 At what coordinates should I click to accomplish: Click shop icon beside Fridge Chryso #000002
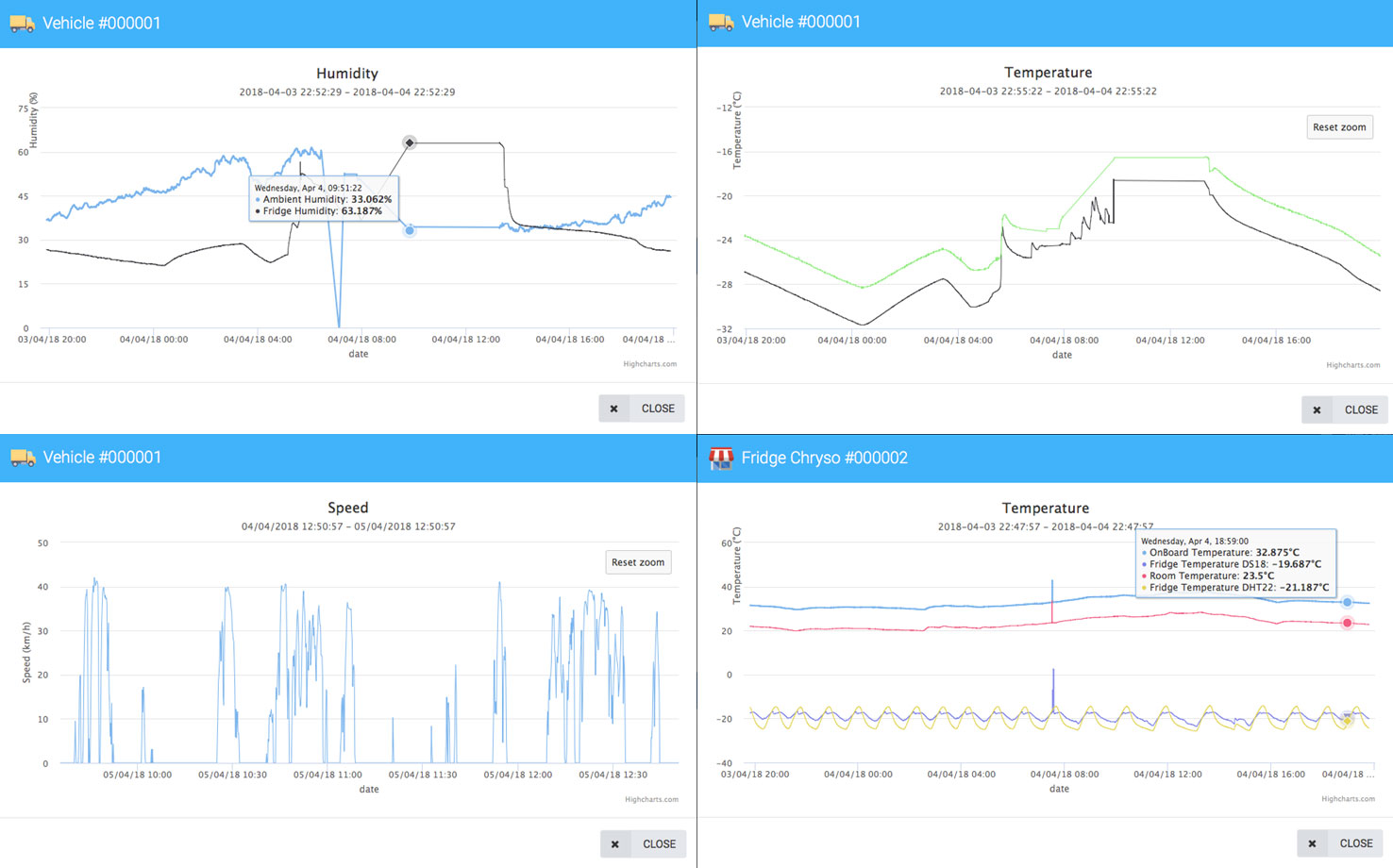tap(721, 459)
